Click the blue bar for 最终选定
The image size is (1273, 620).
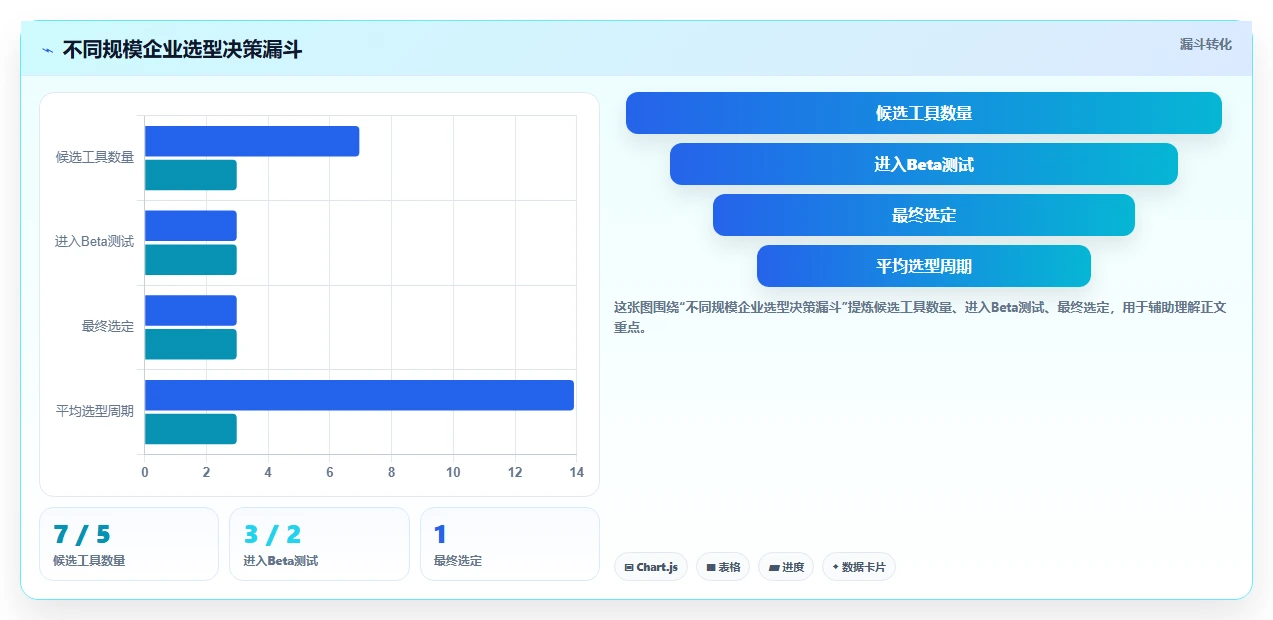pos(191,310)
